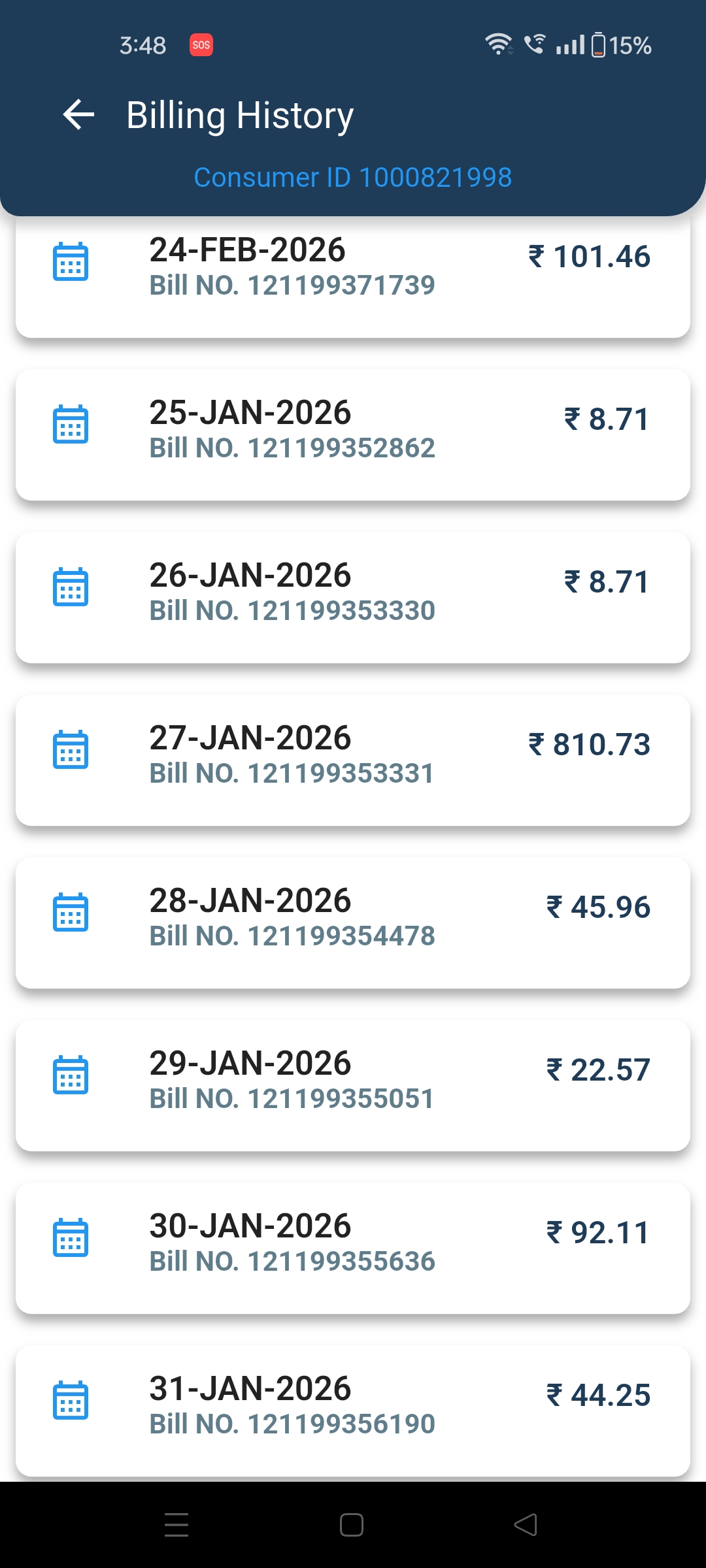Tap calendar icon for 31-JAN-2026 bill

point(71,1400)
